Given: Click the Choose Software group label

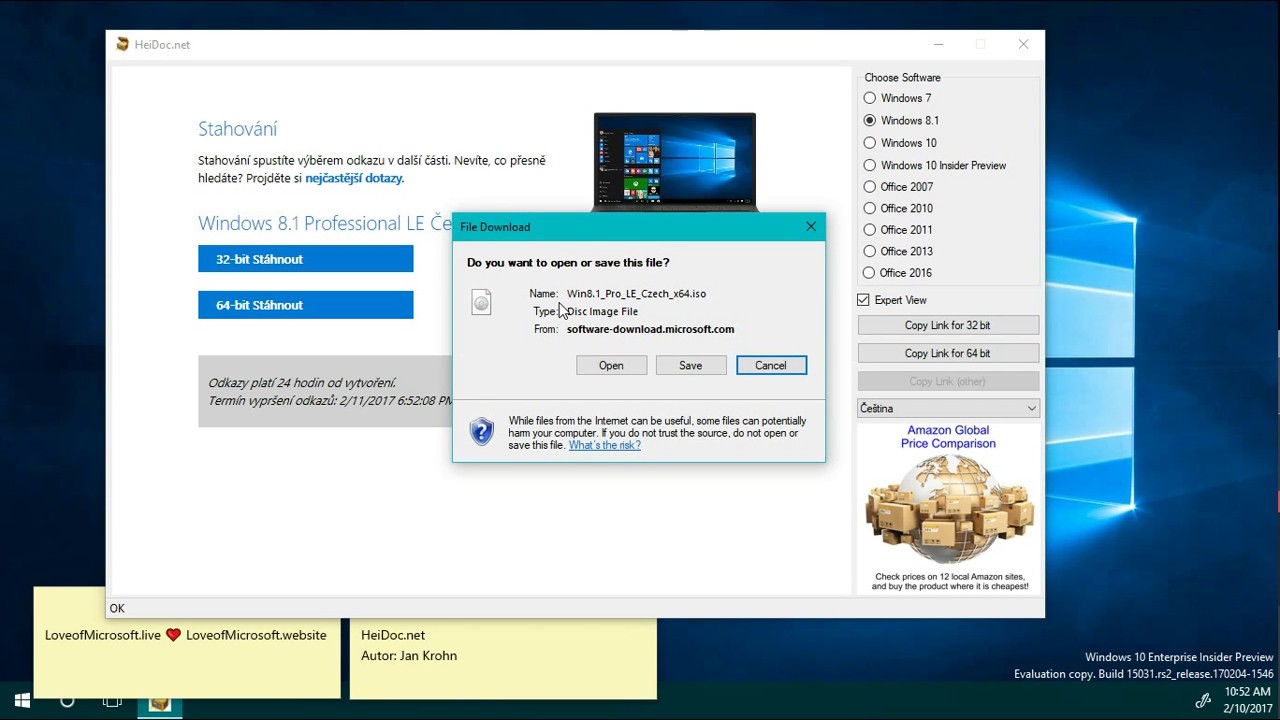Looking at the screenshot, I should tap(902, 77).
